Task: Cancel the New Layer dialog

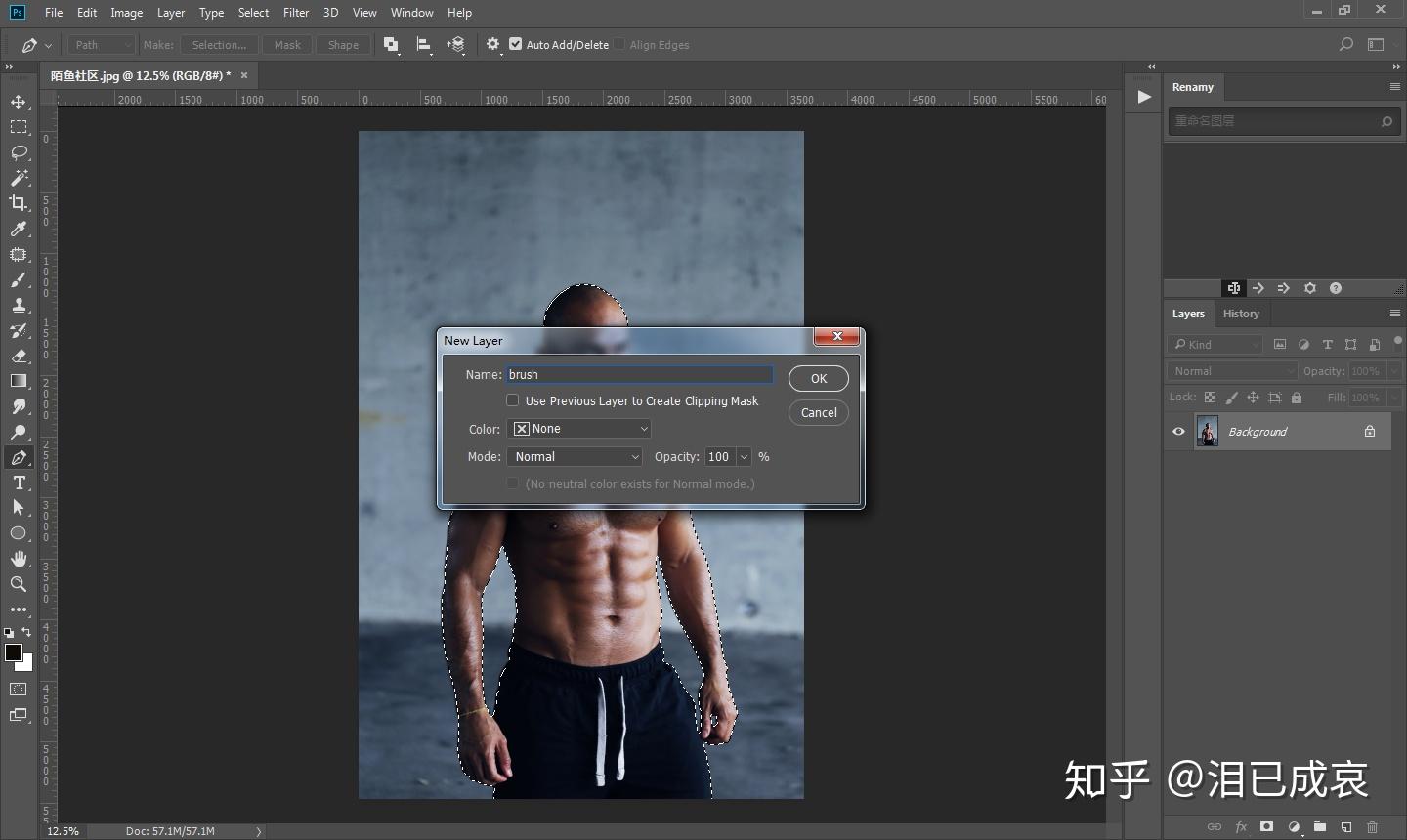Action: [x=818, y=413]
